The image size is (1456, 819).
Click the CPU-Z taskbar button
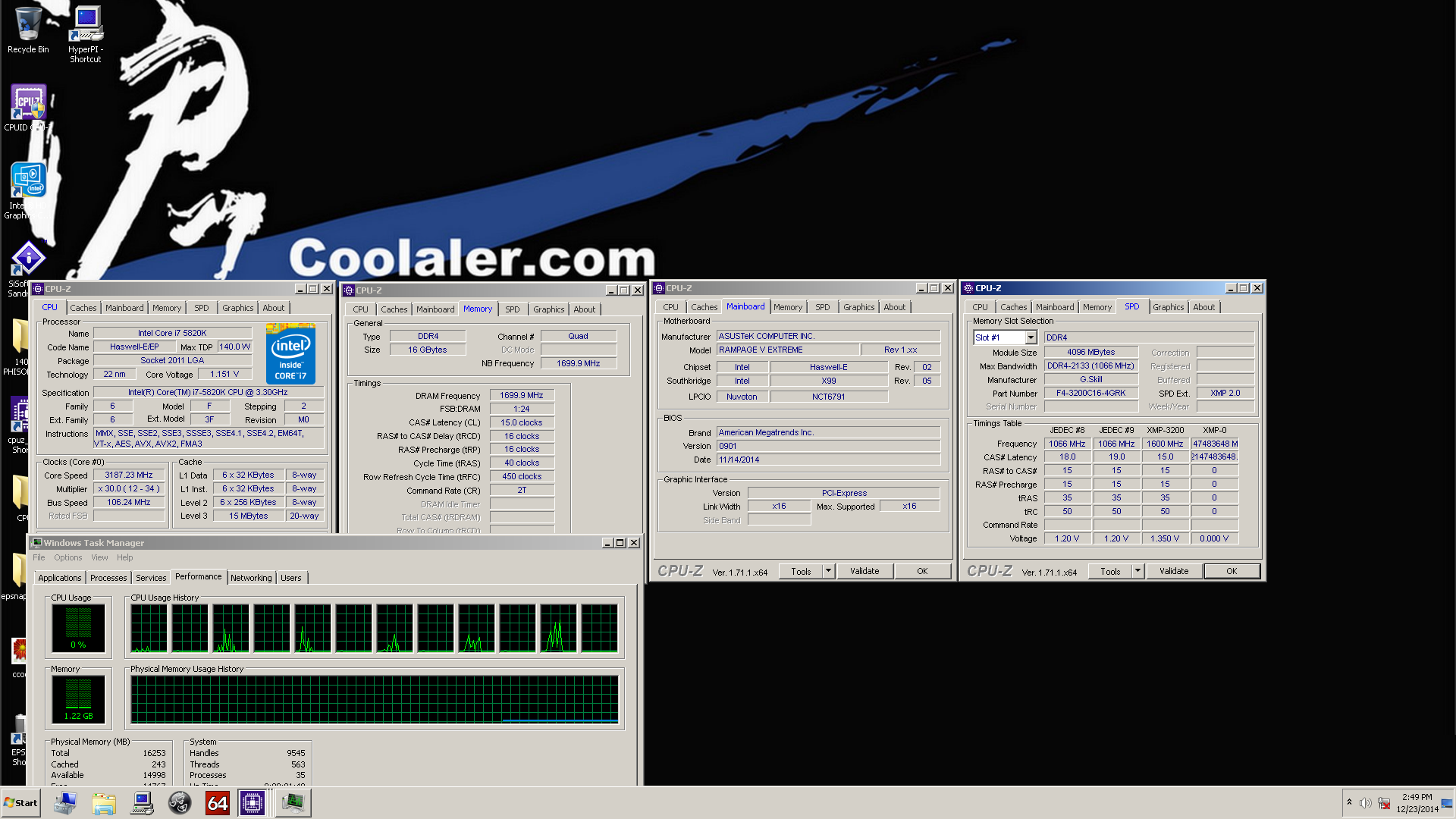(253, 803)
